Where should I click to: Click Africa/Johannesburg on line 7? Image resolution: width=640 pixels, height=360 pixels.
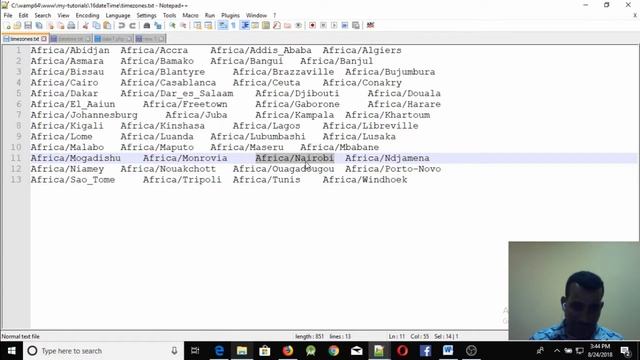(84, 115)
